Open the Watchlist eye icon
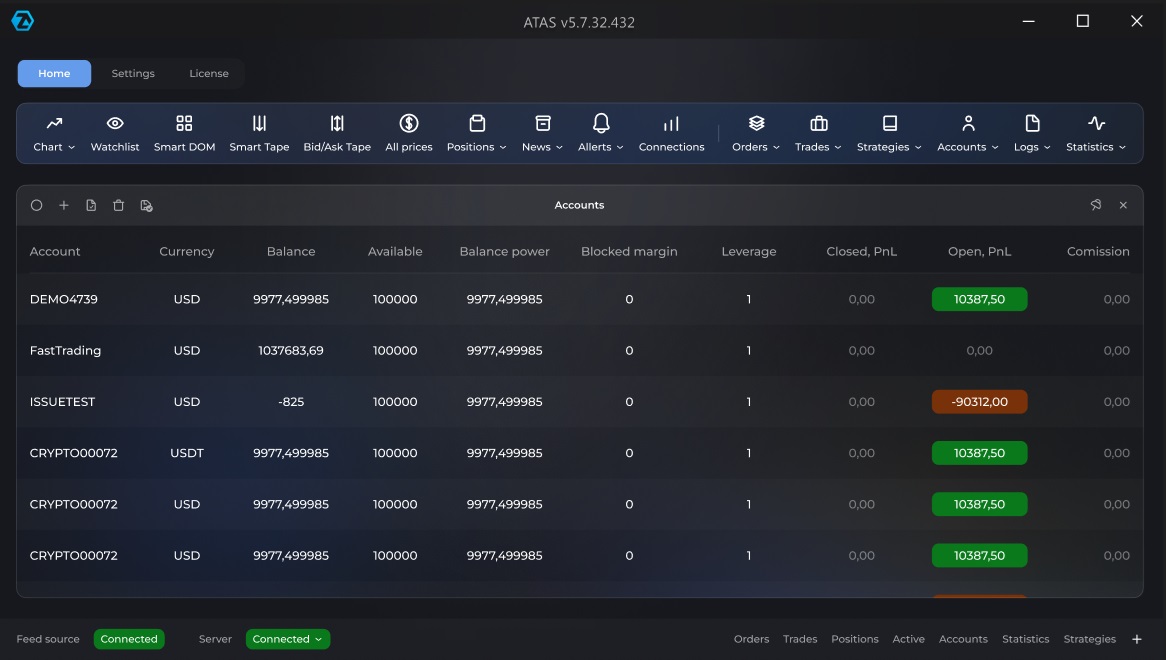This screenshot has height=660, width=1166. coord(115,133)
